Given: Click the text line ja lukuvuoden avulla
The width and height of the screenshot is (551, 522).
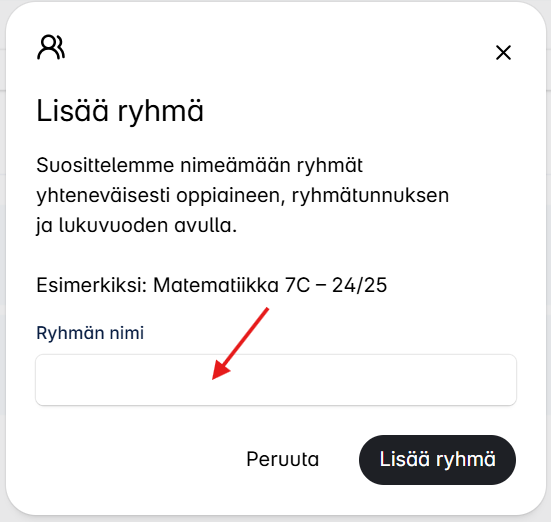Looking at the screenshot, I should pos(137,225).
